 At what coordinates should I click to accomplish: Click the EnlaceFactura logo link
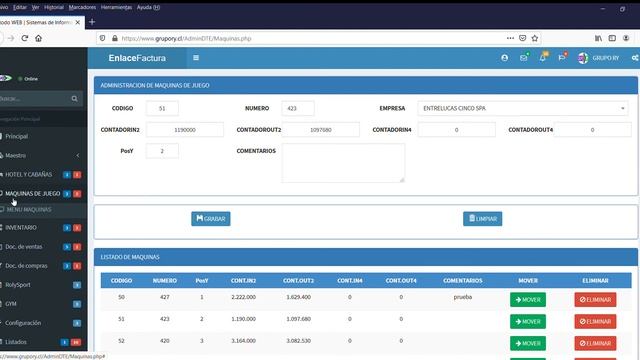pos(137,58)
